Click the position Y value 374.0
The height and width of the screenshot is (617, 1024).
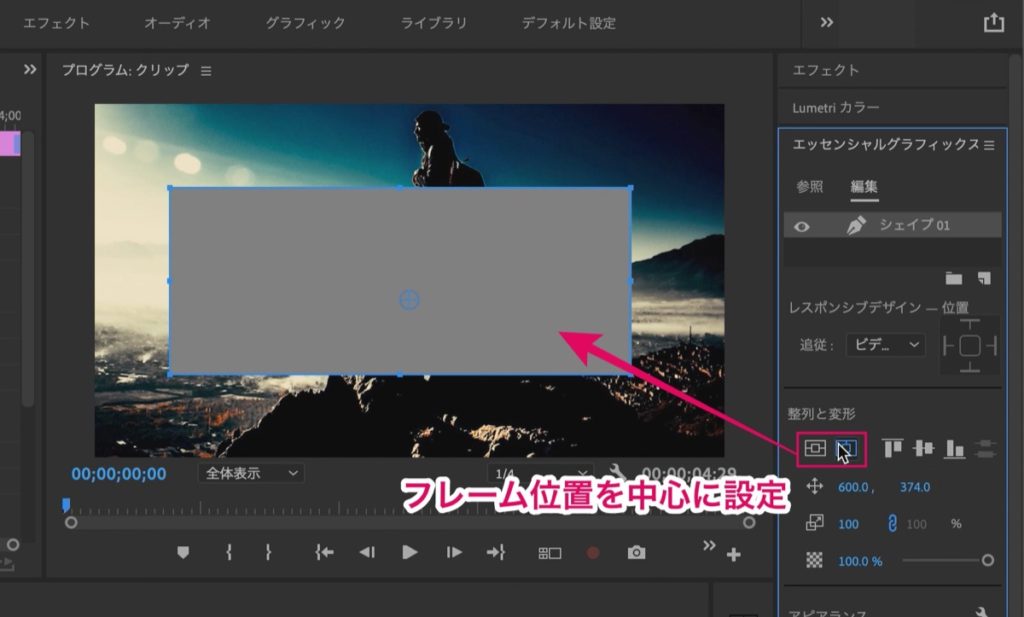pos(915,487)
